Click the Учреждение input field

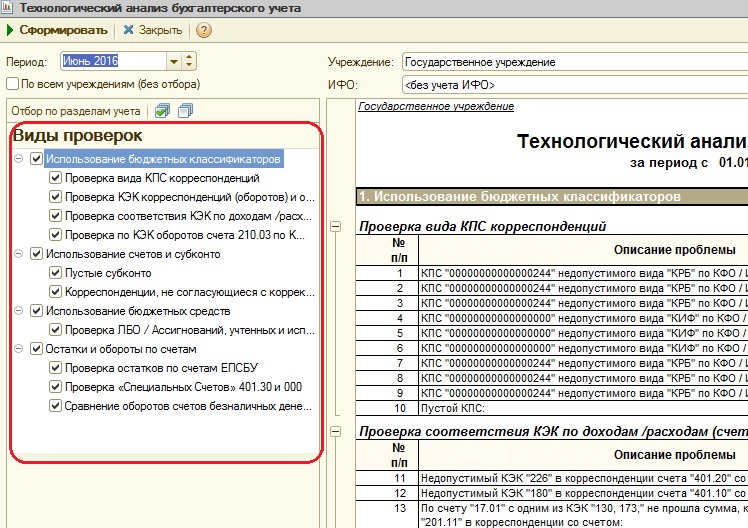[575, 62]
